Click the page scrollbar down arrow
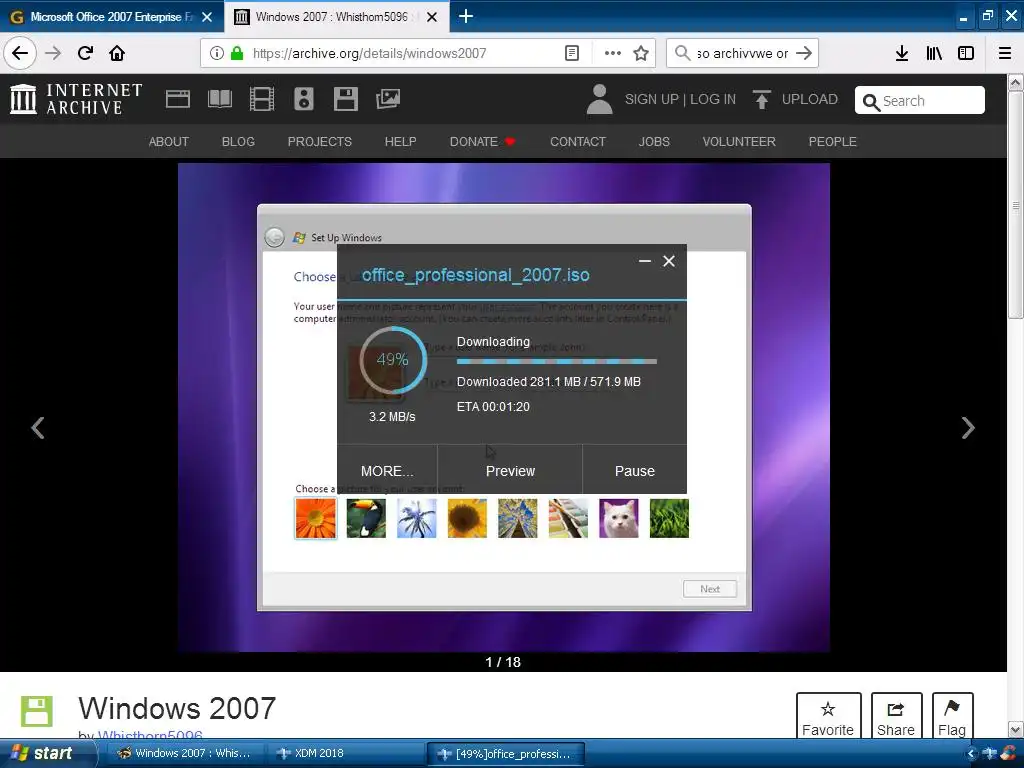Image resolution: width=1024 pixels, height=768 pixels. click(1015, 729)
